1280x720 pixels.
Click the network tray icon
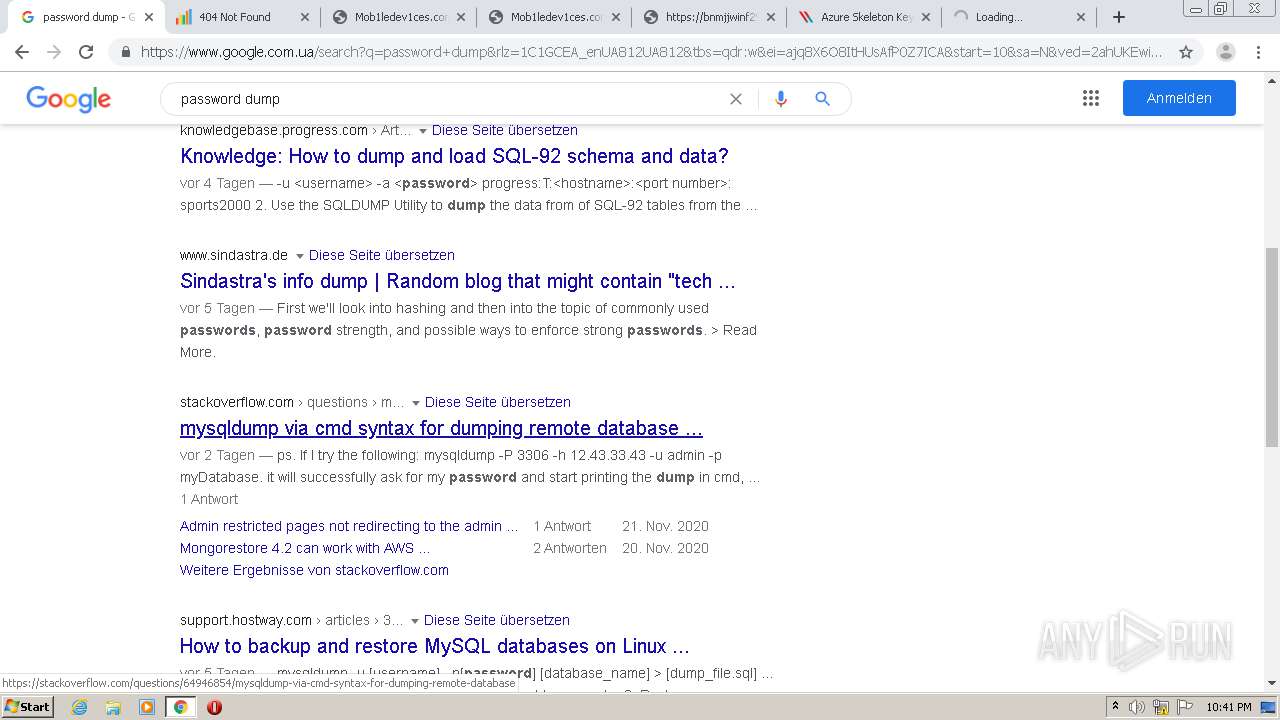(x=1160, y=707)
